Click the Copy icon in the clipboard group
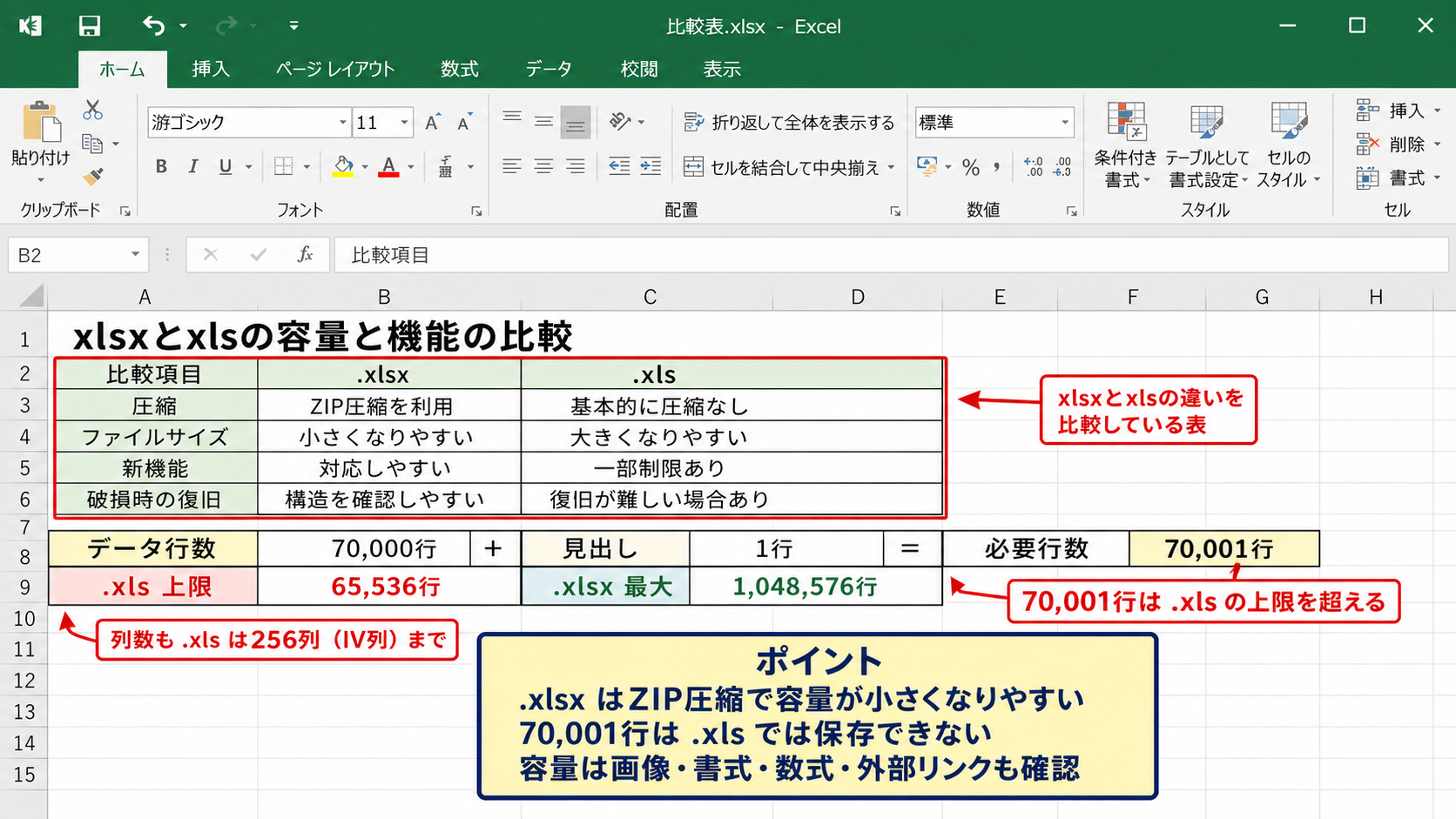Image resolution: width=1456 pixels, height=819 pixels. (x=92, y=144)
